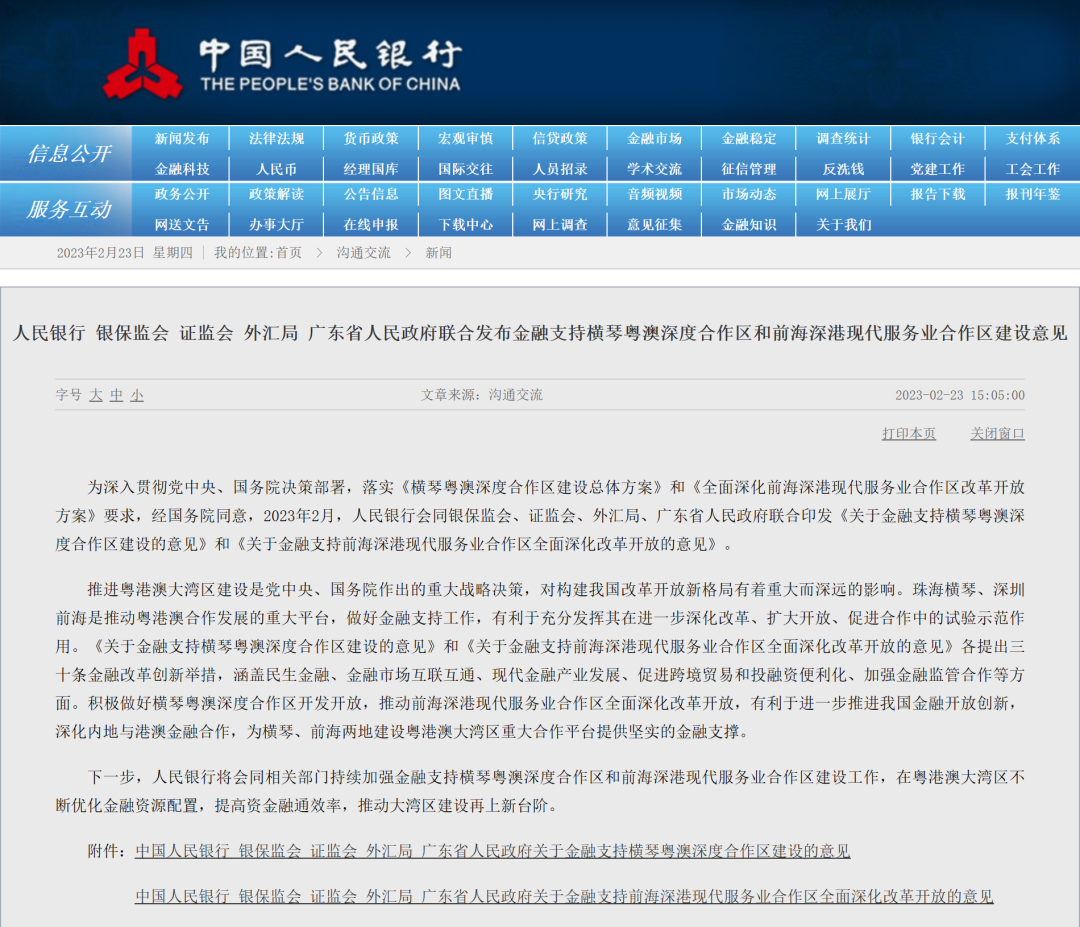1080x927 pixels.
Task: Open 宏观审慎 navigation link
Action: [x=466, y=138]
